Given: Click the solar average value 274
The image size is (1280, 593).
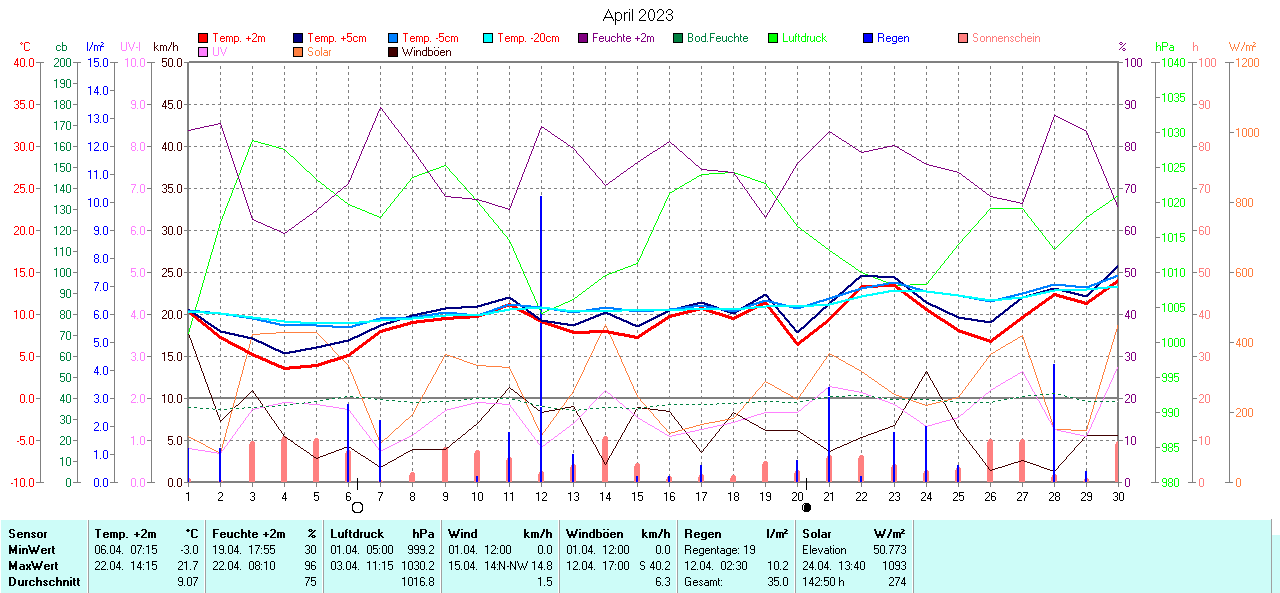Looking at the screenshot, I should click(897, 582).
